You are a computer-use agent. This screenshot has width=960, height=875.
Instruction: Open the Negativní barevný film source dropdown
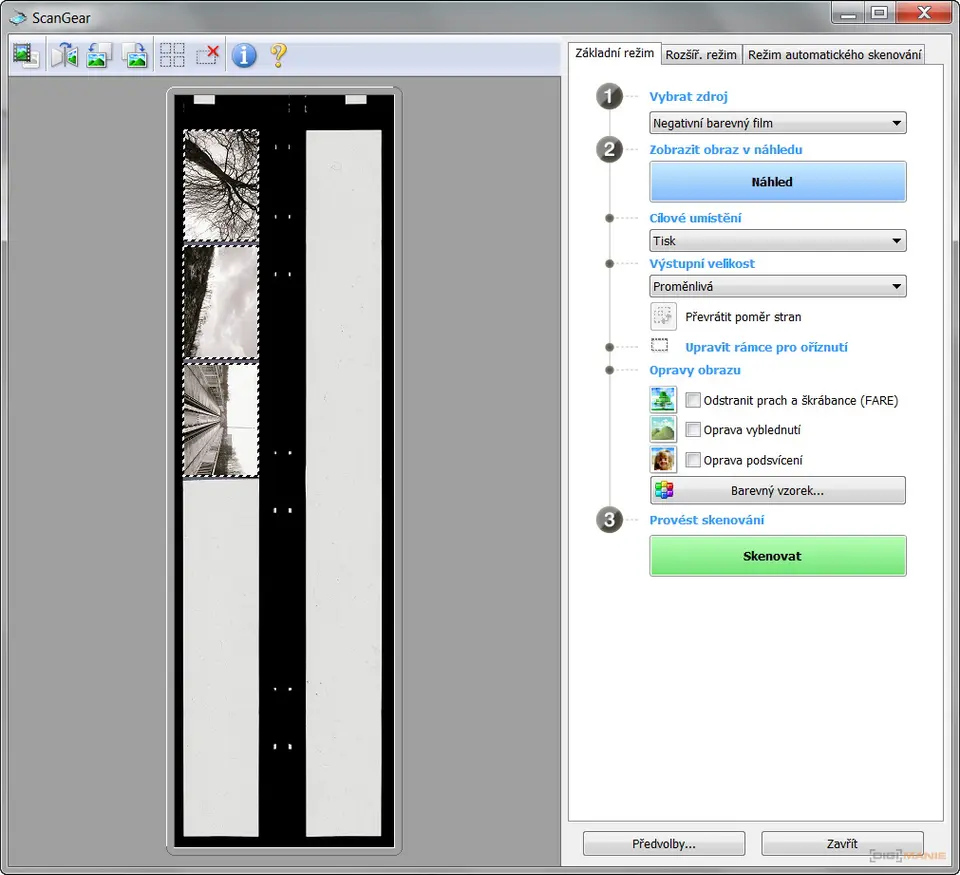[777, 124]
